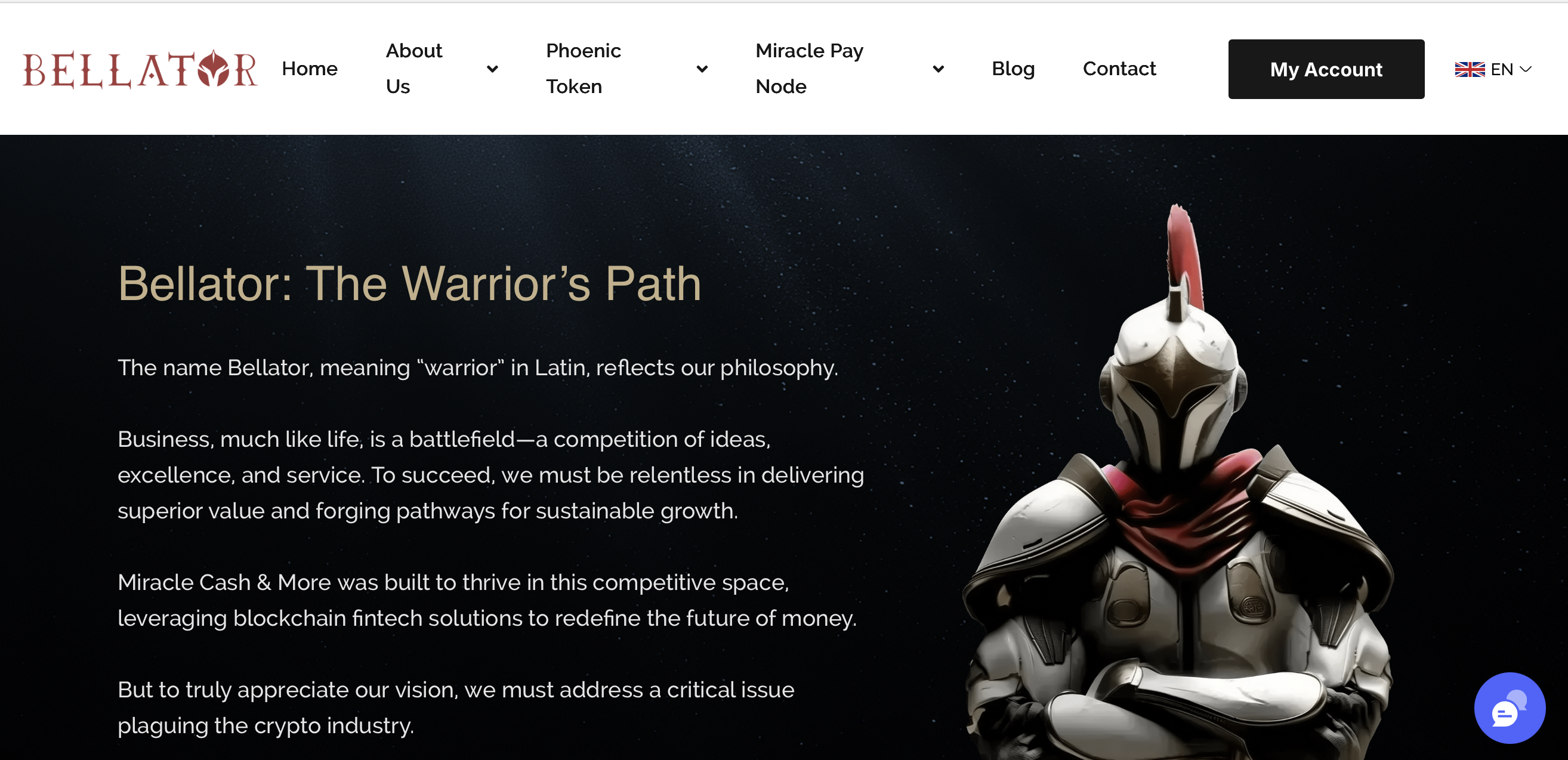Open the Contact page link

point(1119,69)
